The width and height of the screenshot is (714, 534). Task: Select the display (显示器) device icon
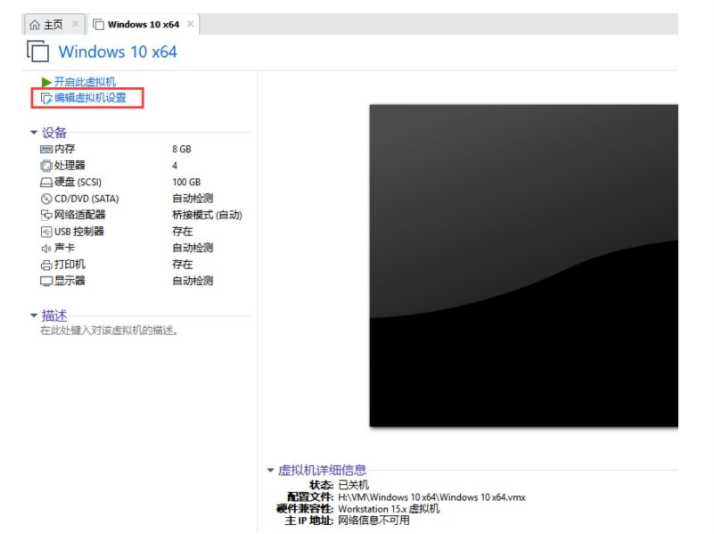(46, 281)
